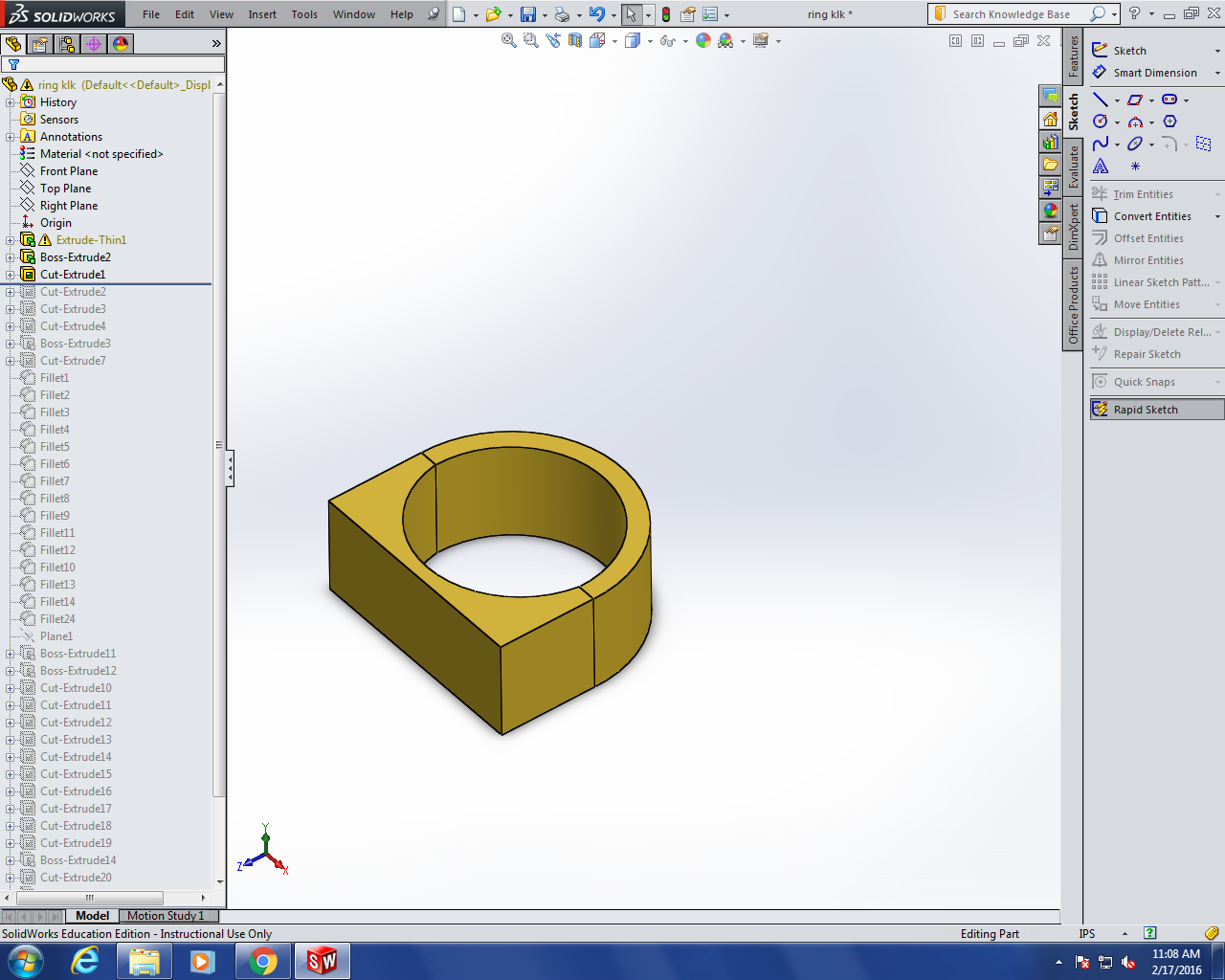Click the Save icon in the toolbar

point(528,14)
